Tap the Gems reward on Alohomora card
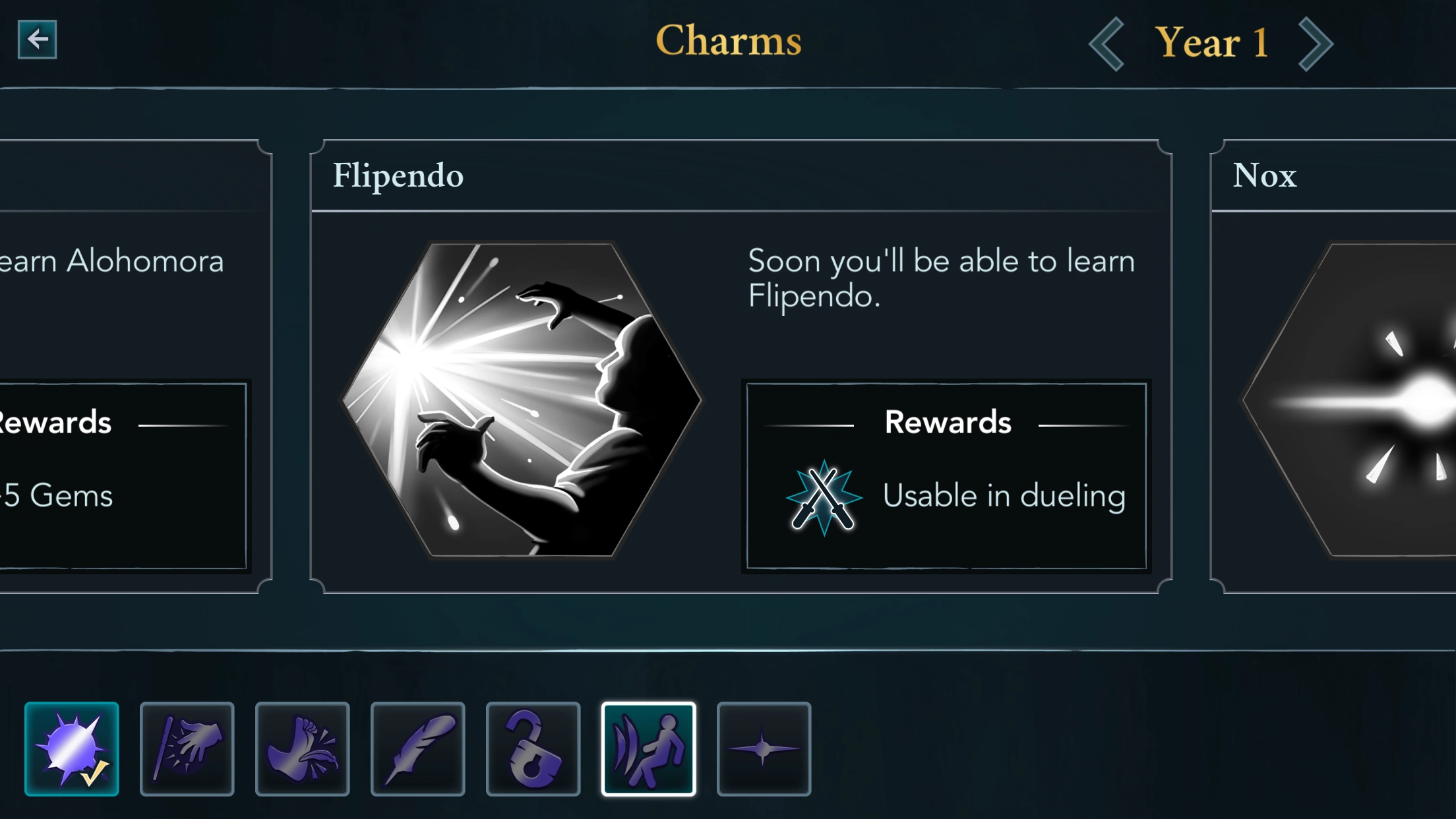This screenshot has height=819, width=1456. coord(58,496)
